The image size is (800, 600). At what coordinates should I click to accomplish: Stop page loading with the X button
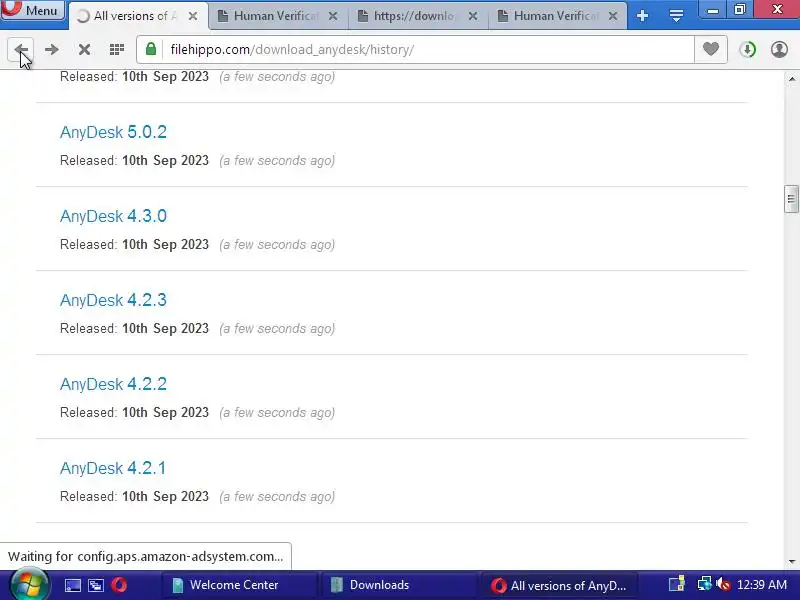click(84, 49)
